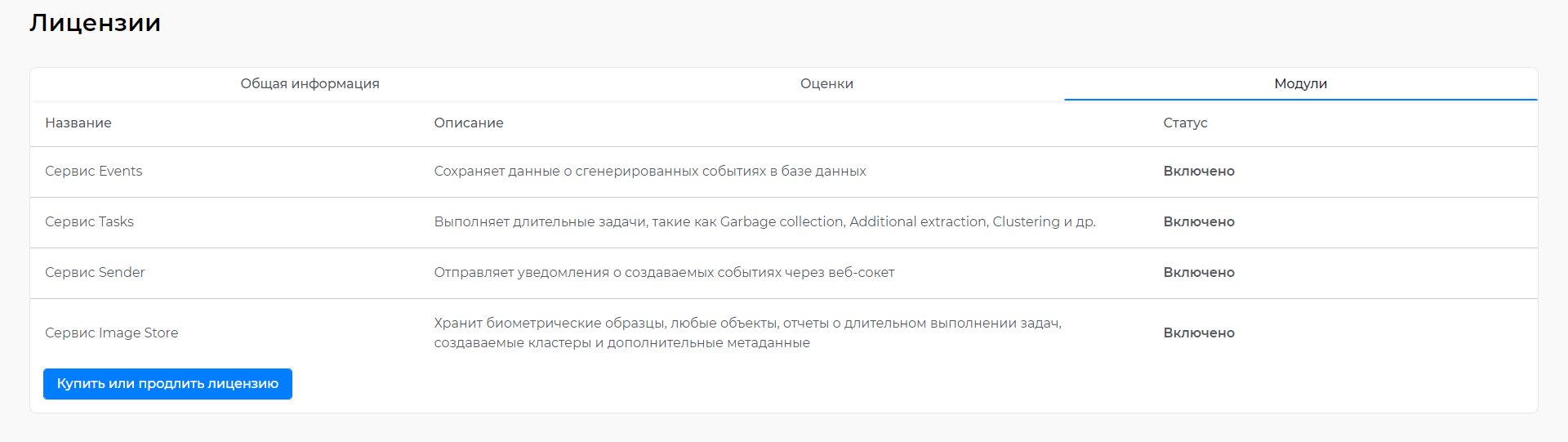1568x442 pixels.
Task: Select the Сервис Events row name
Action: [94, 171]
